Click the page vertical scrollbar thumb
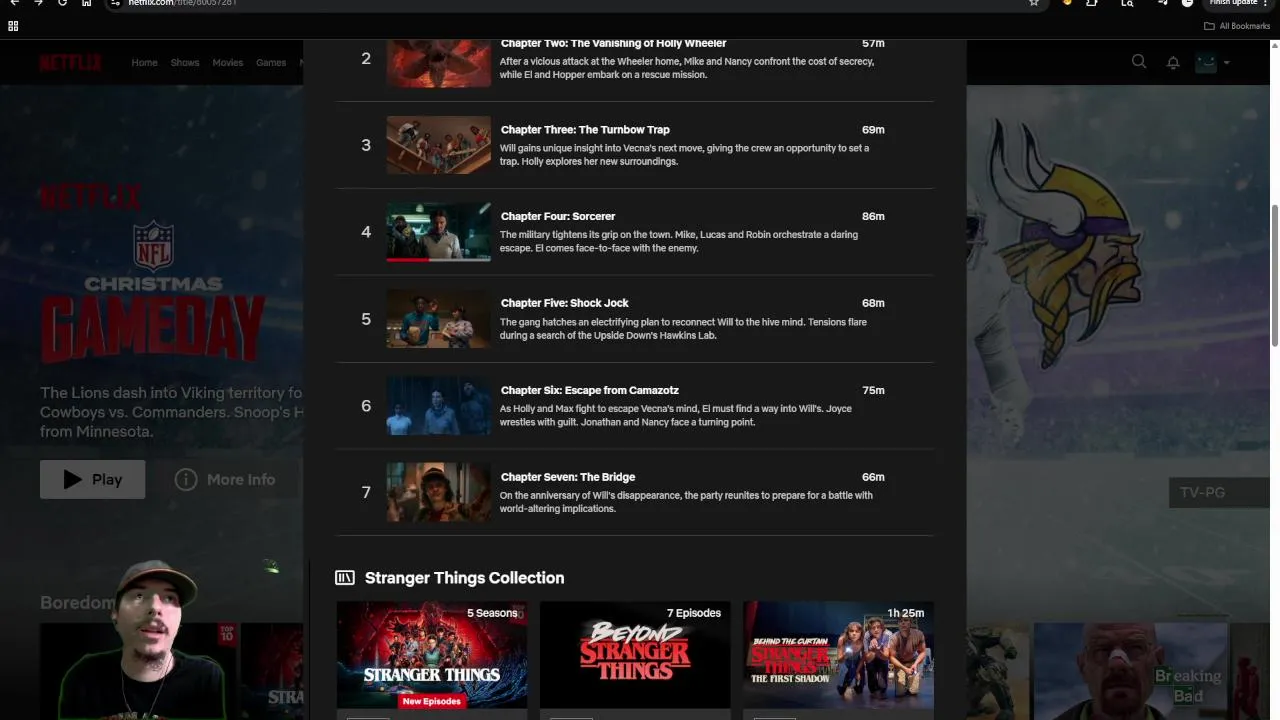Viewport: 1280px width, 720px height. (1274, 276)
